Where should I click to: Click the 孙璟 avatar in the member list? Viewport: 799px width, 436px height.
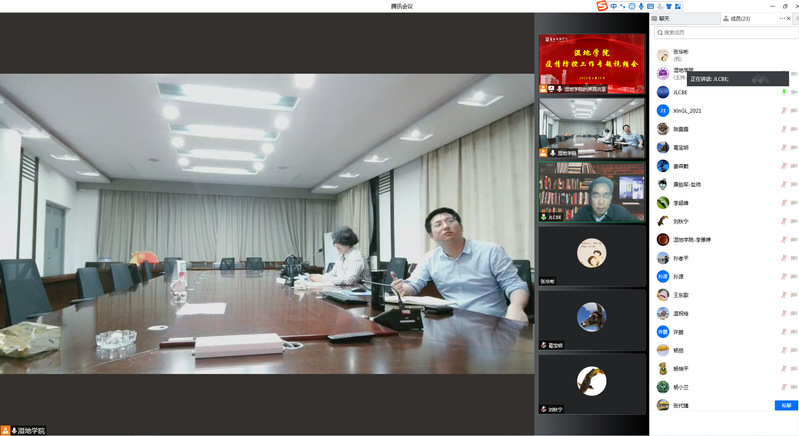(x=663, y=276)
